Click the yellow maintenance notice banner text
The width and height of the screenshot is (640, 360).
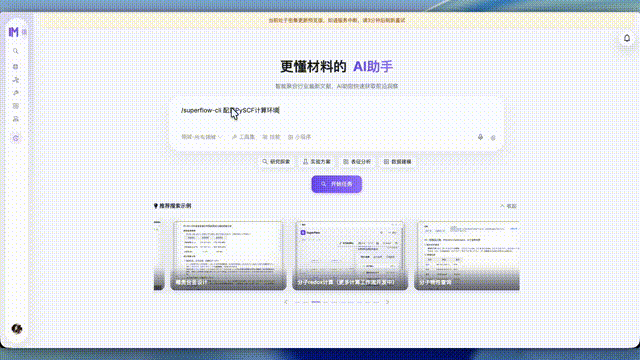point(336,20)
